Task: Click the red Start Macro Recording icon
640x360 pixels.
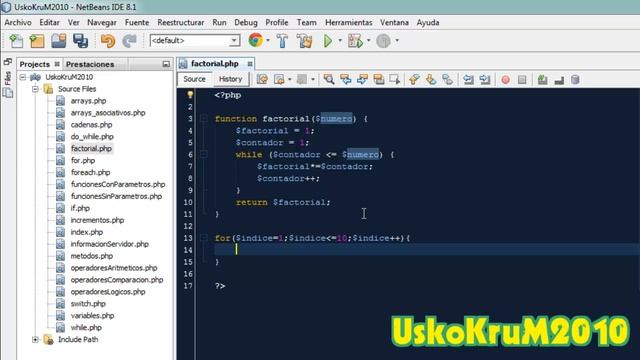Action: (505, 80)
